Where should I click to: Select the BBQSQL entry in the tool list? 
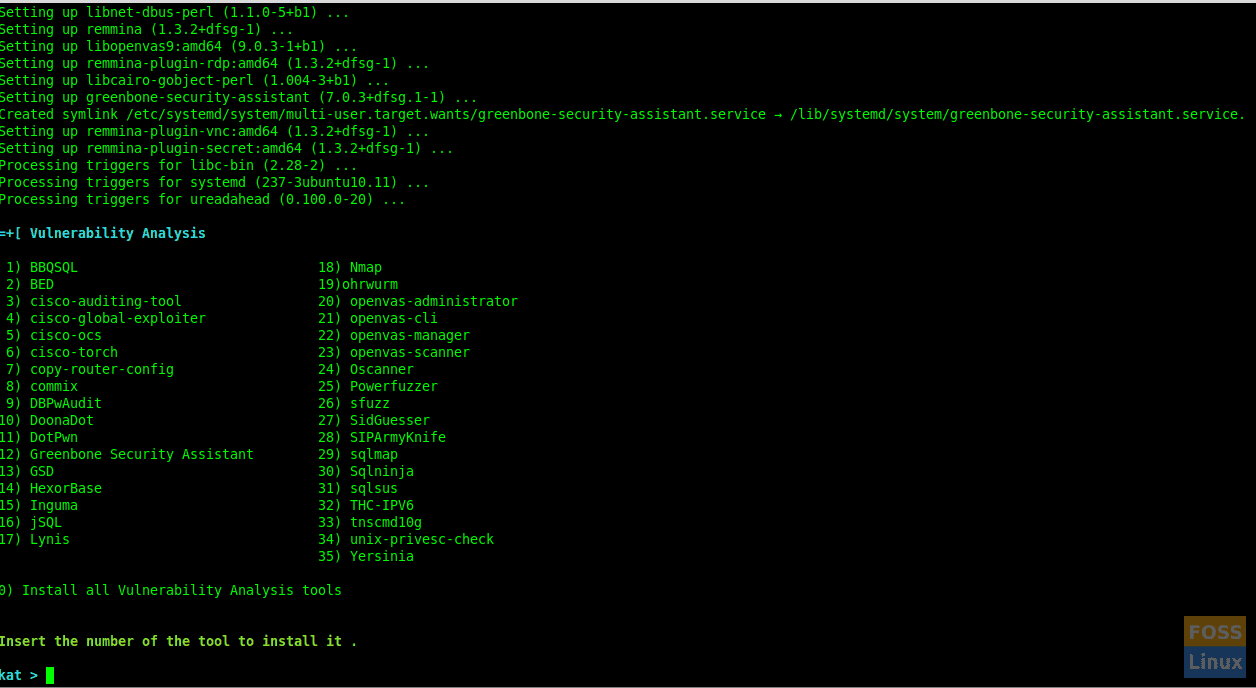click(x=53, y=267)
